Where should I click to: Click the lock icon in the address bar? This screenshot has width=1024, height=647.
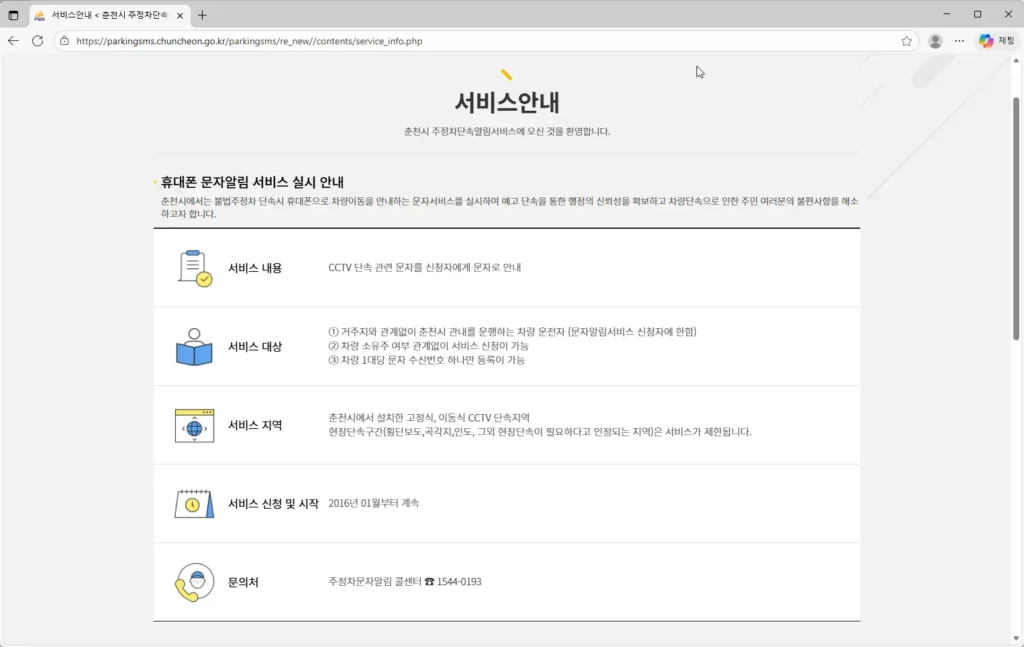pyautogui.click(x=64, y=42)
